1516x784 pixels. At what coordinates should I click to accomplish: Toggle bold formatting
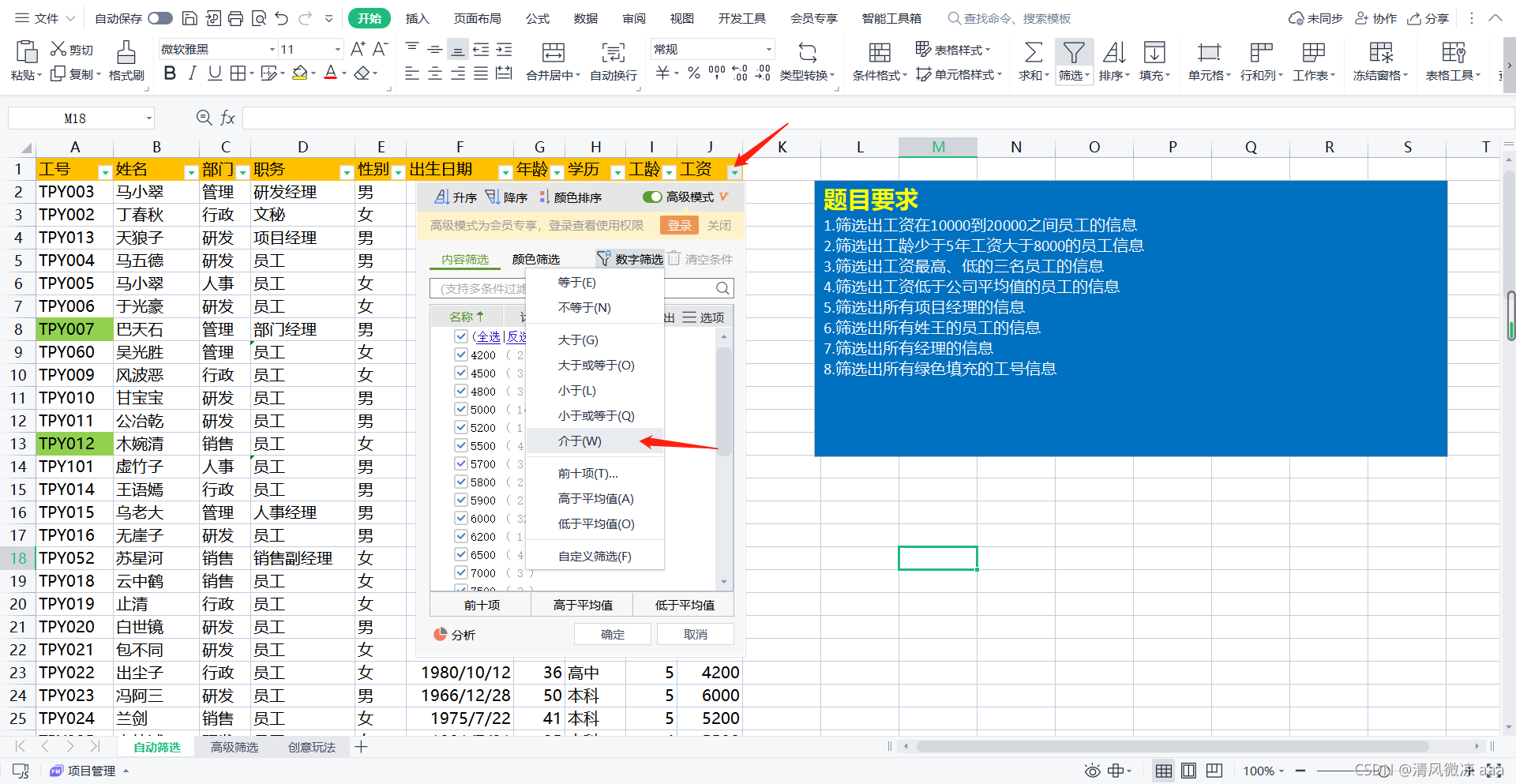[x=170, y=73]
